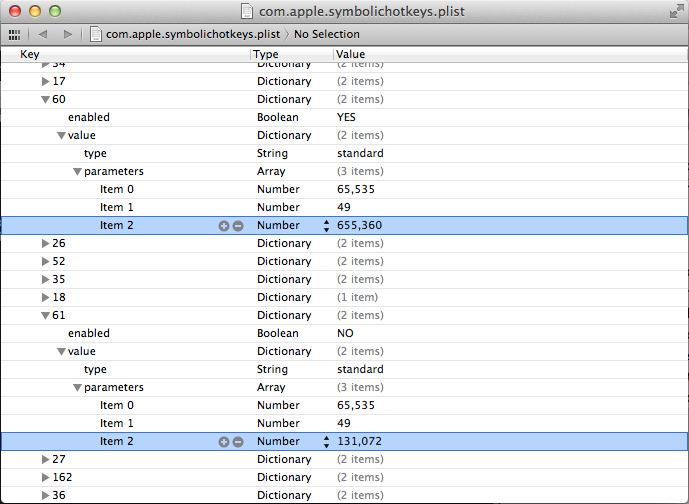Select Item 1 under key 61 parameters
Screen dimensions: 689x504
tap(344, 424)
